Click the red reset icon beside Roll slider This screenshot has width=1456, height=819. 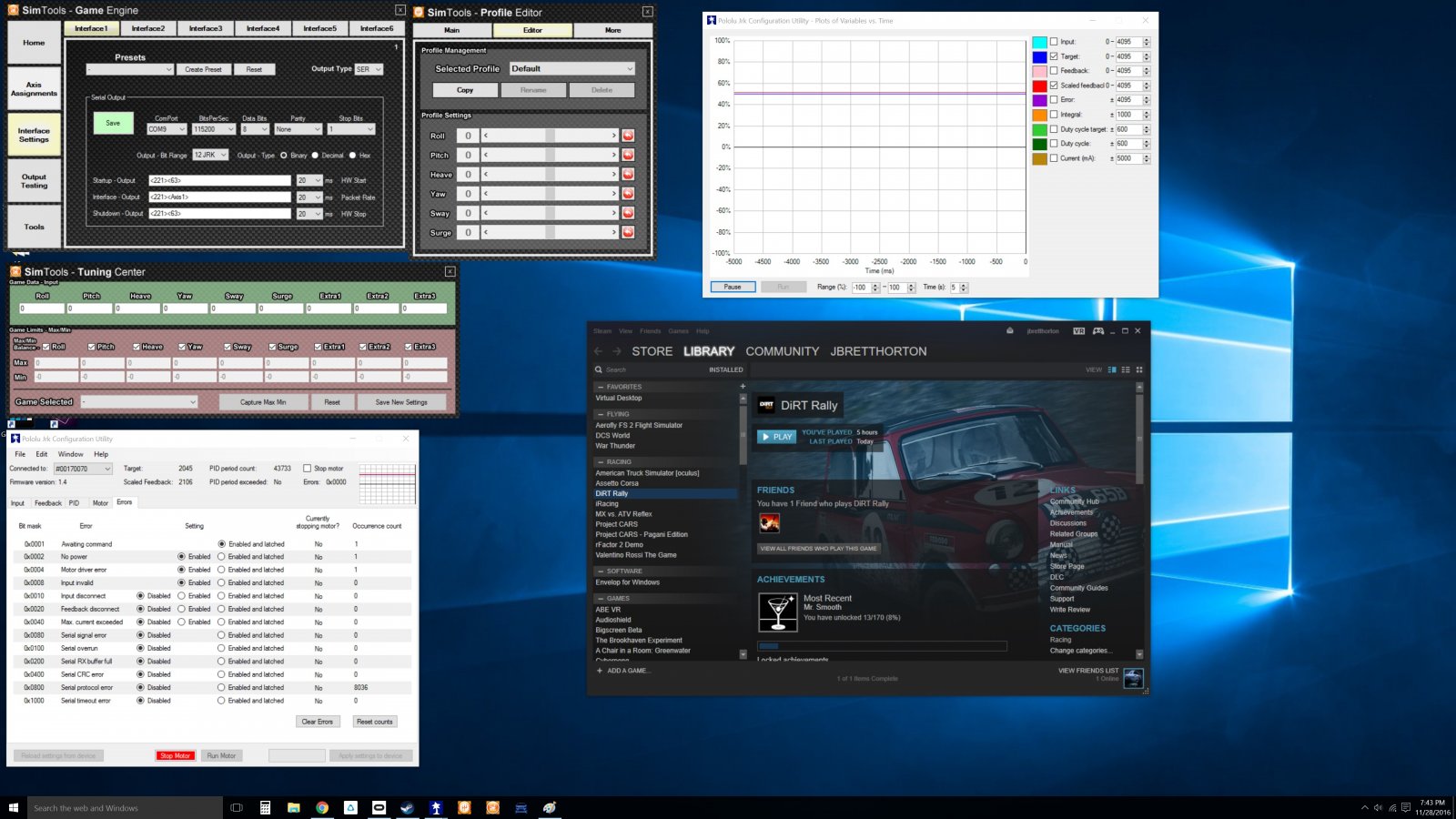[x=628, y=136]
